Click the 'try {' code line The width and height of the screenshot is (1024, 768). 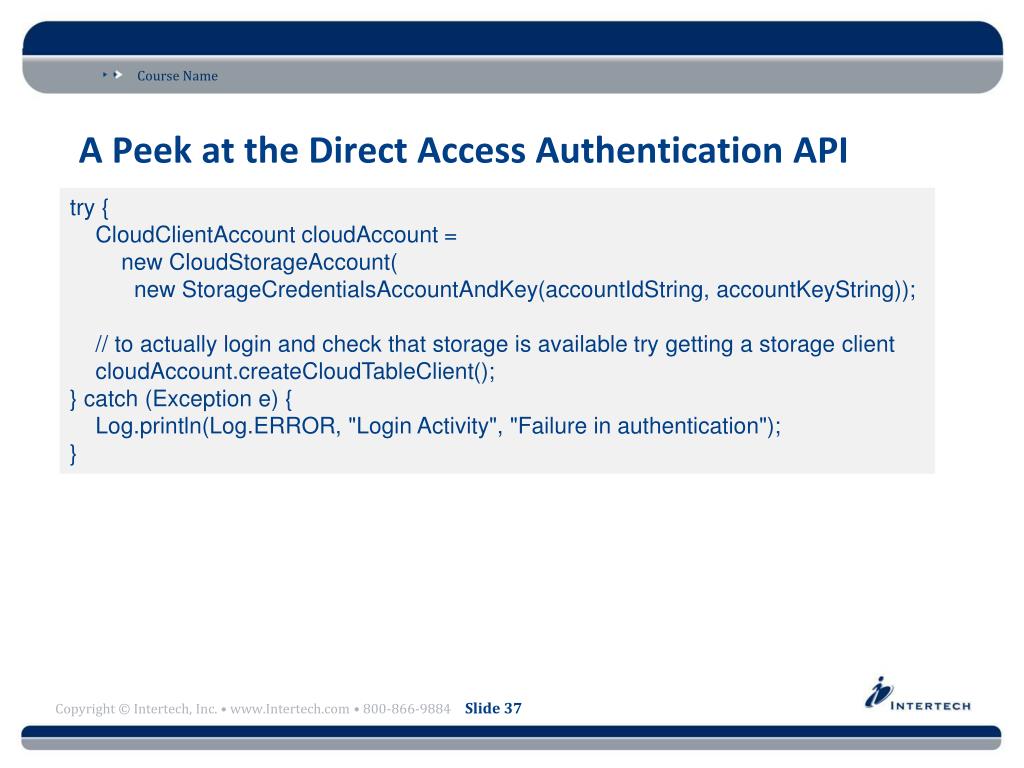click(x=89, y=208)
